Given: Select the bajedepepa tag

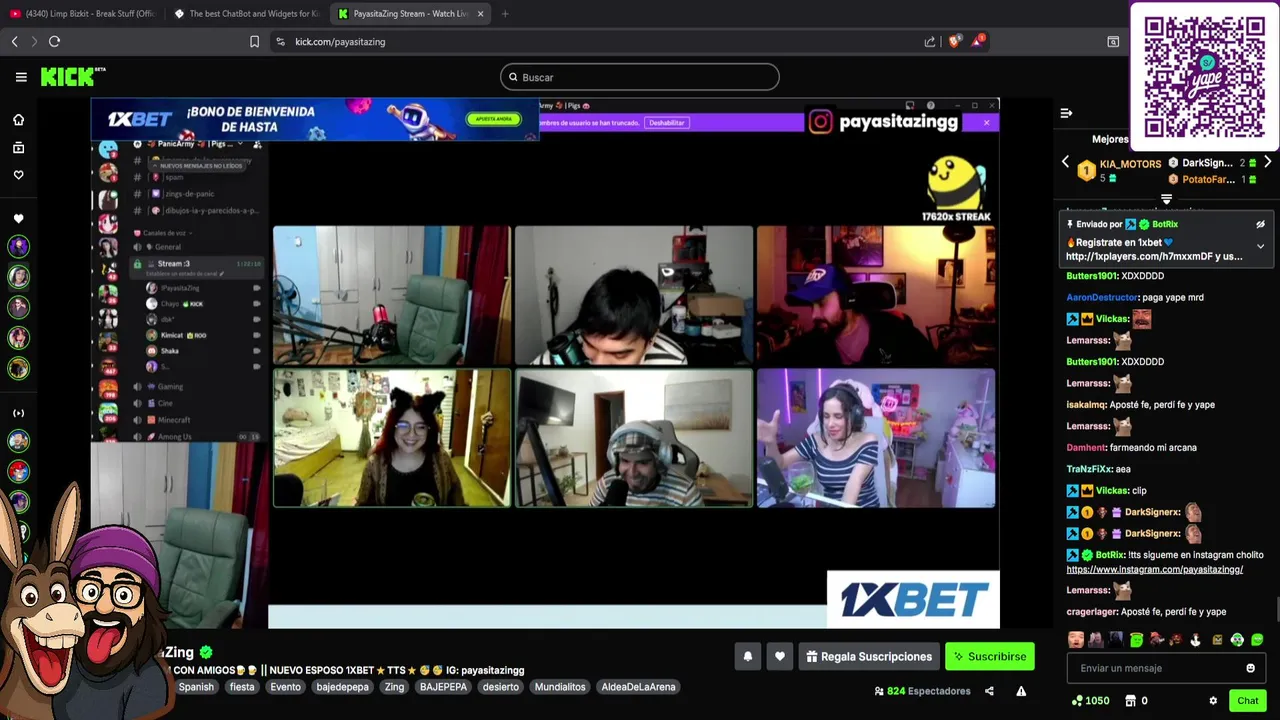Looking at the screenshot, I should coord(342,687).
